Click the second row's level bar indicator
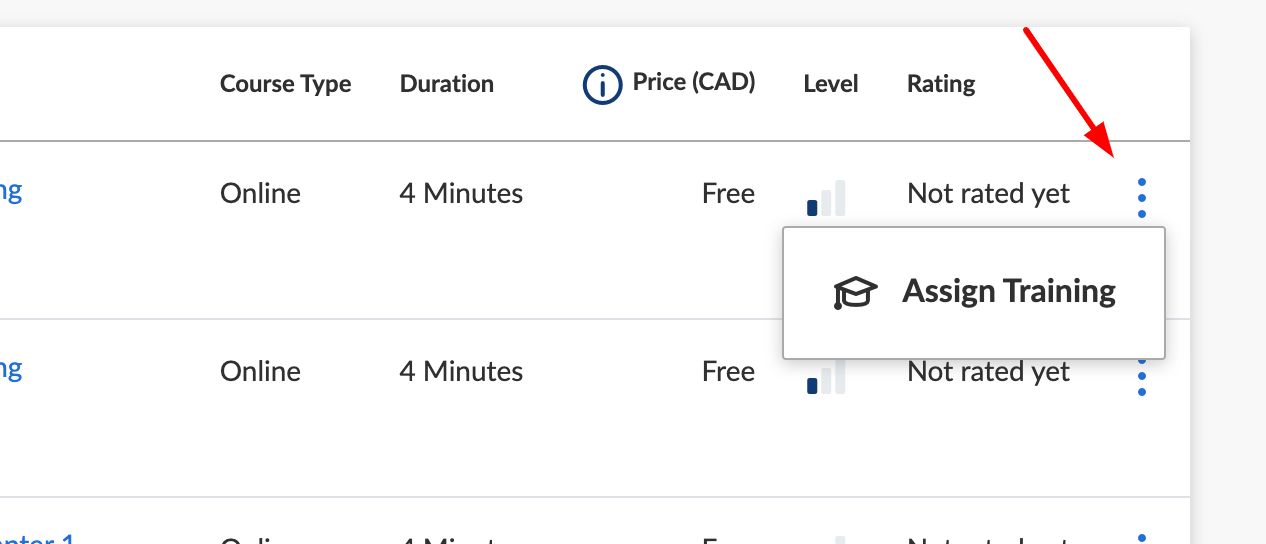 pyautogui.click(x=826, y=376)
